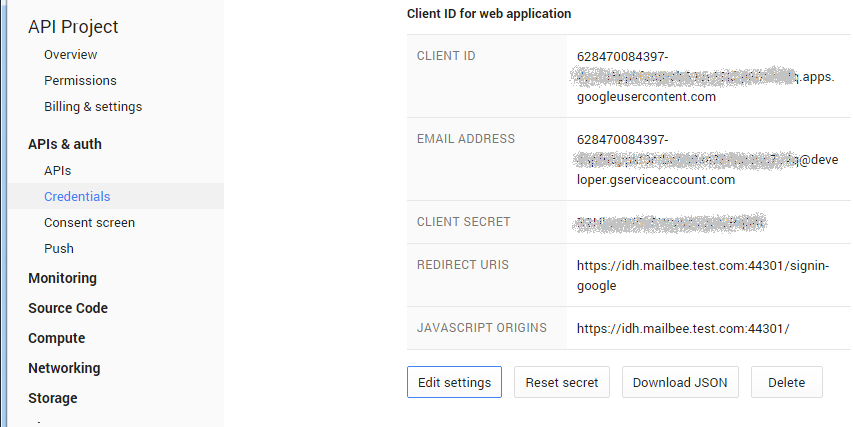853x427 pixels.
Task: Open the Overview page
Action: coord(70,55)
